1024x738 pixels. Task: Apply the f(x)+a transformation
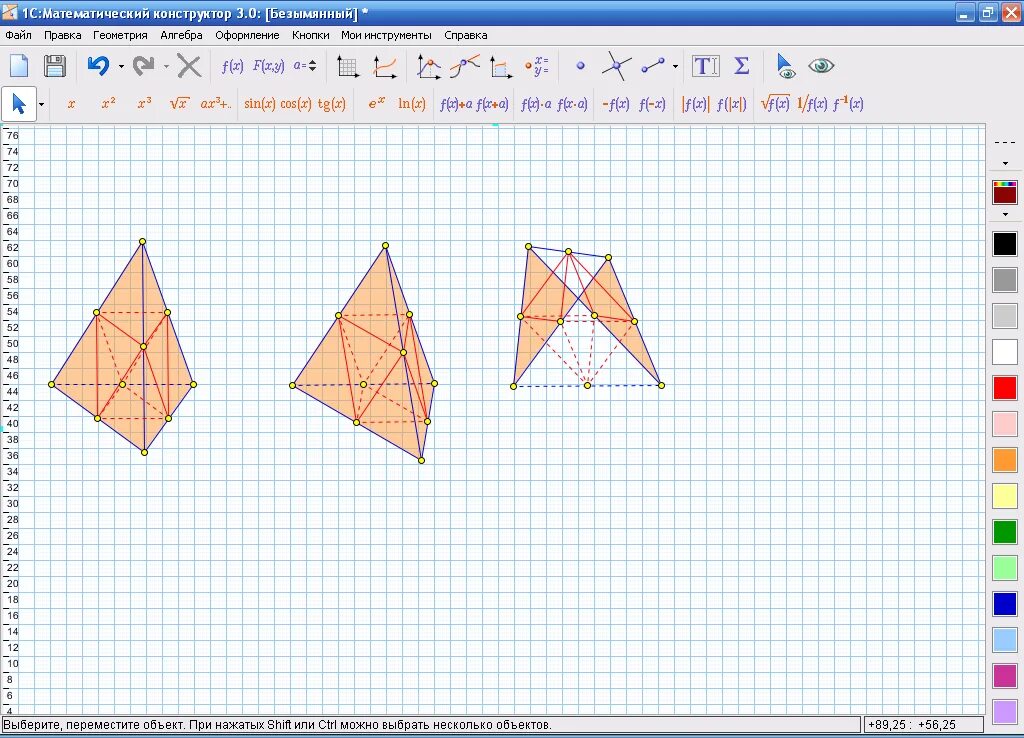coord(456,104)
